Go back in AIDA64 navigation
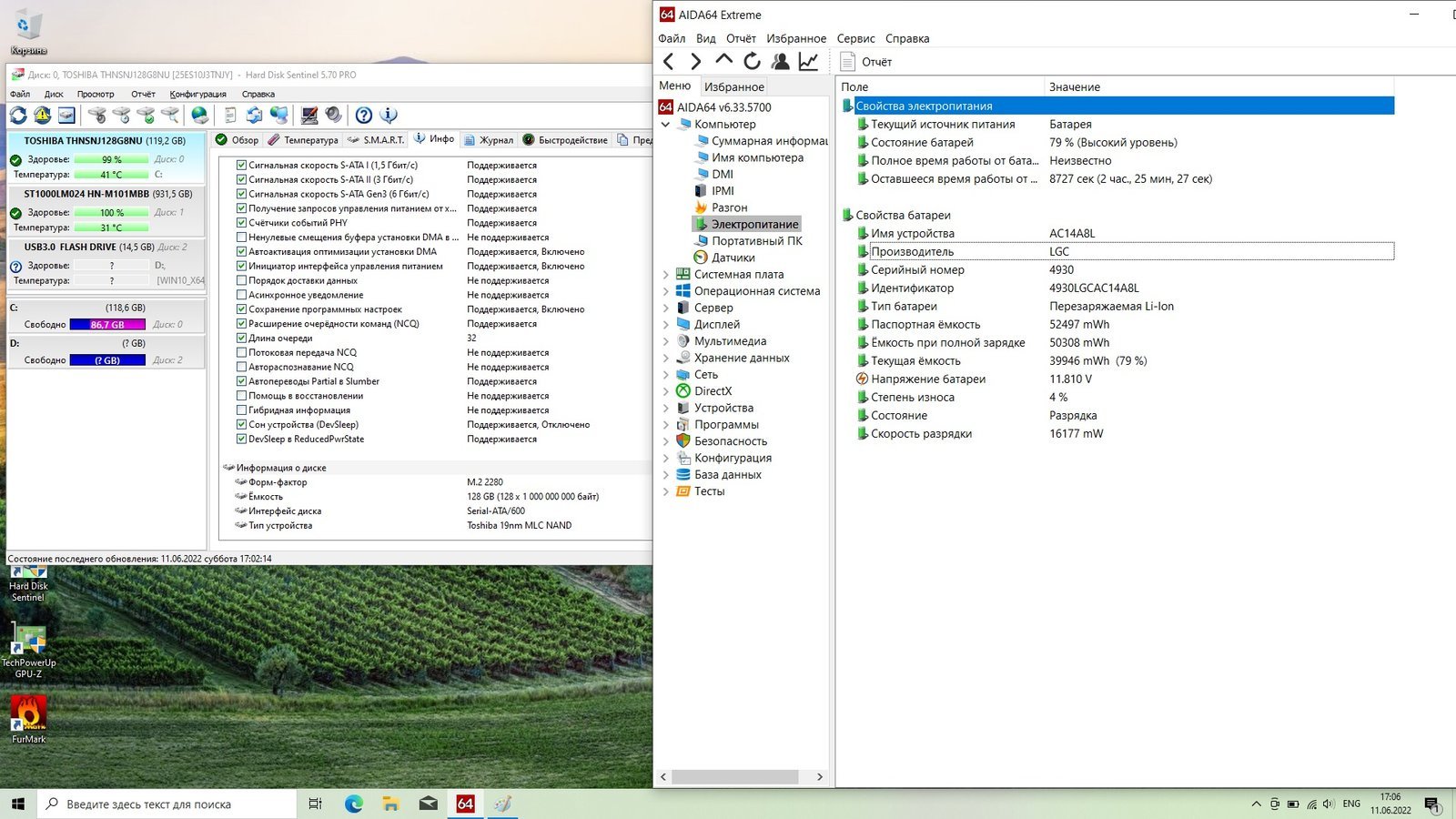 (669, 62)
